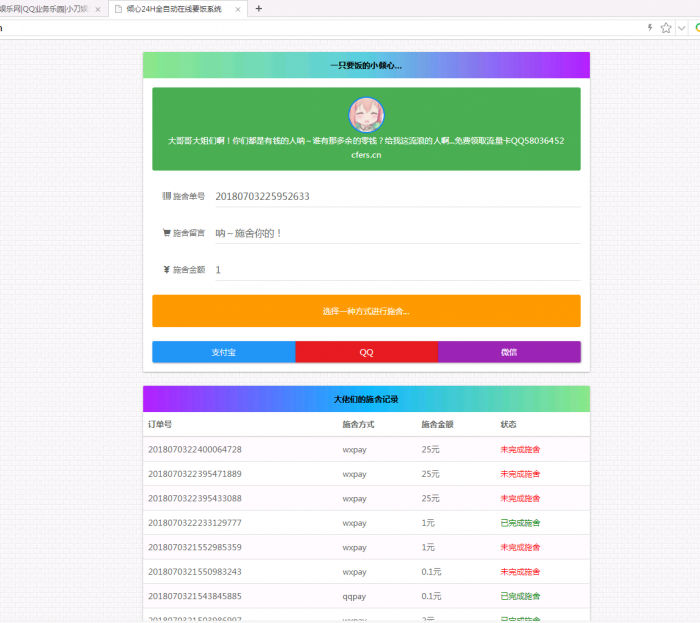Image resolution: width=700 pixels, height=623 pixels.
Task: Click the shopping cart icon beside 施舍留言
Action: pyautogui.click(x=167, y=233)
